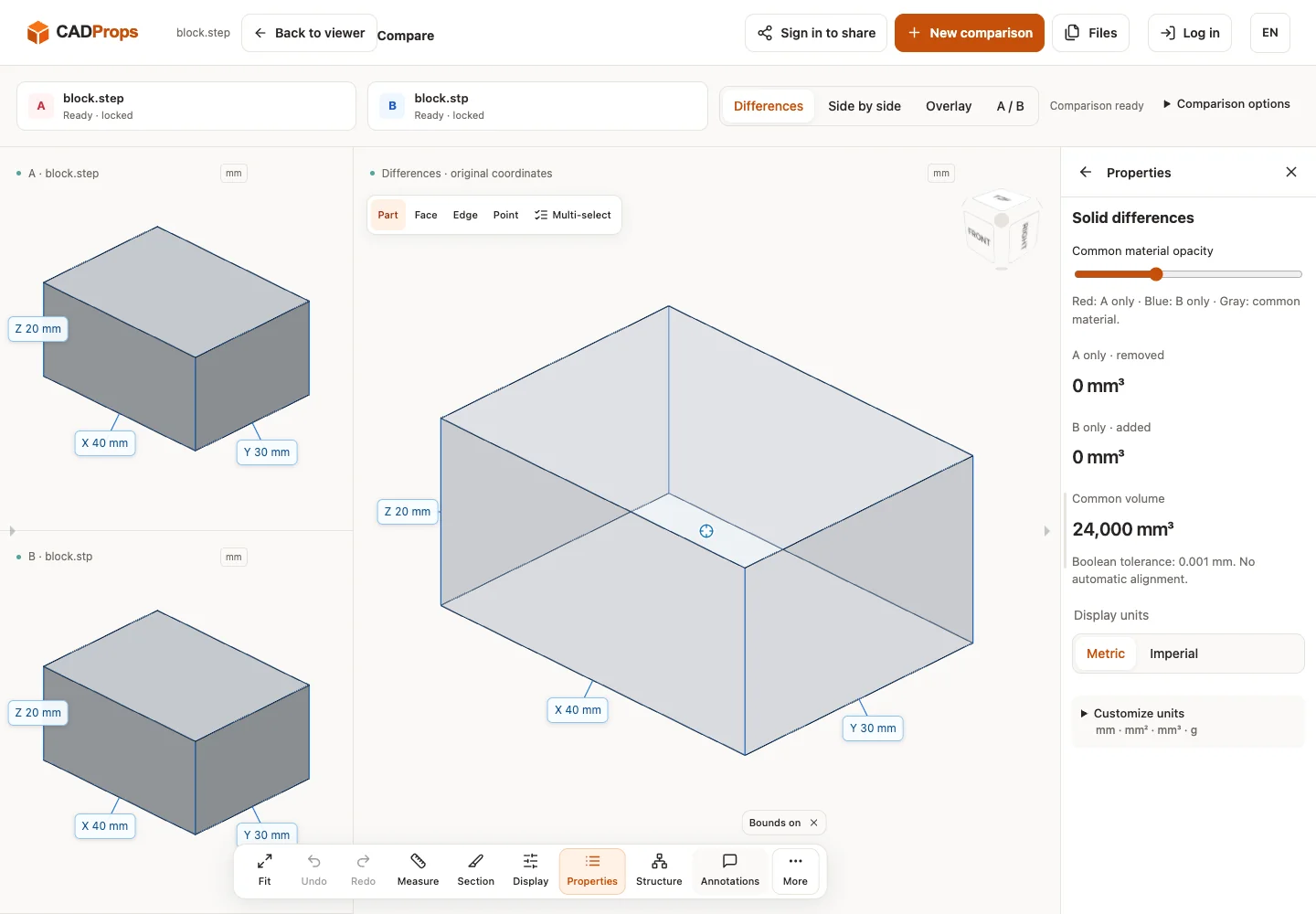Expand Comparison options
The image size is (1316, 914).
[x=1226, y=104]
